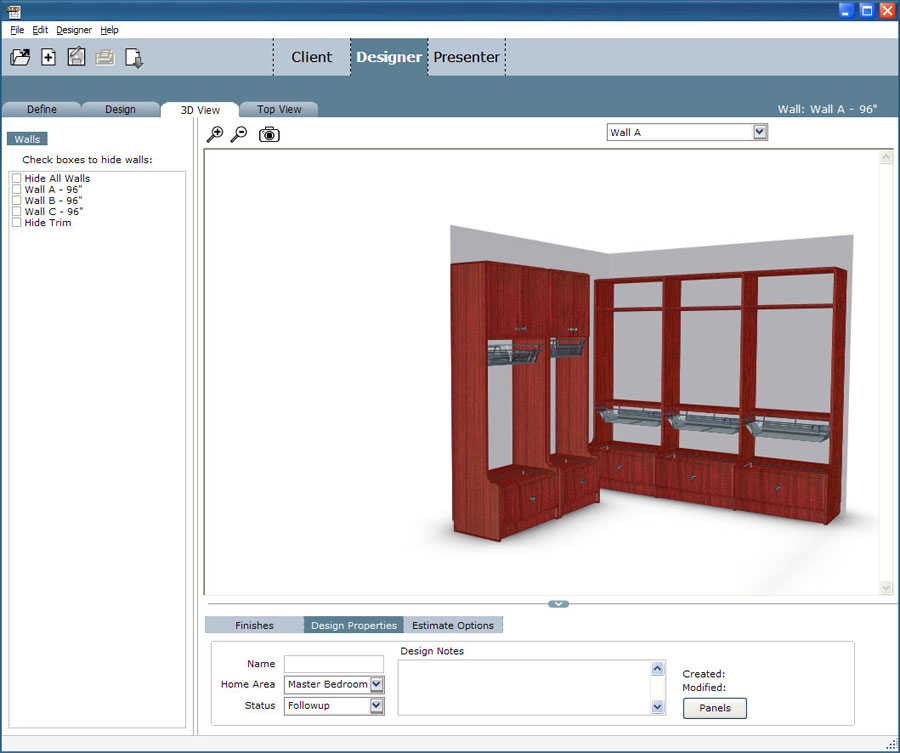900x753 pixels.
Task: Open the Wall A dropdown list
Action: coord(760,132)
